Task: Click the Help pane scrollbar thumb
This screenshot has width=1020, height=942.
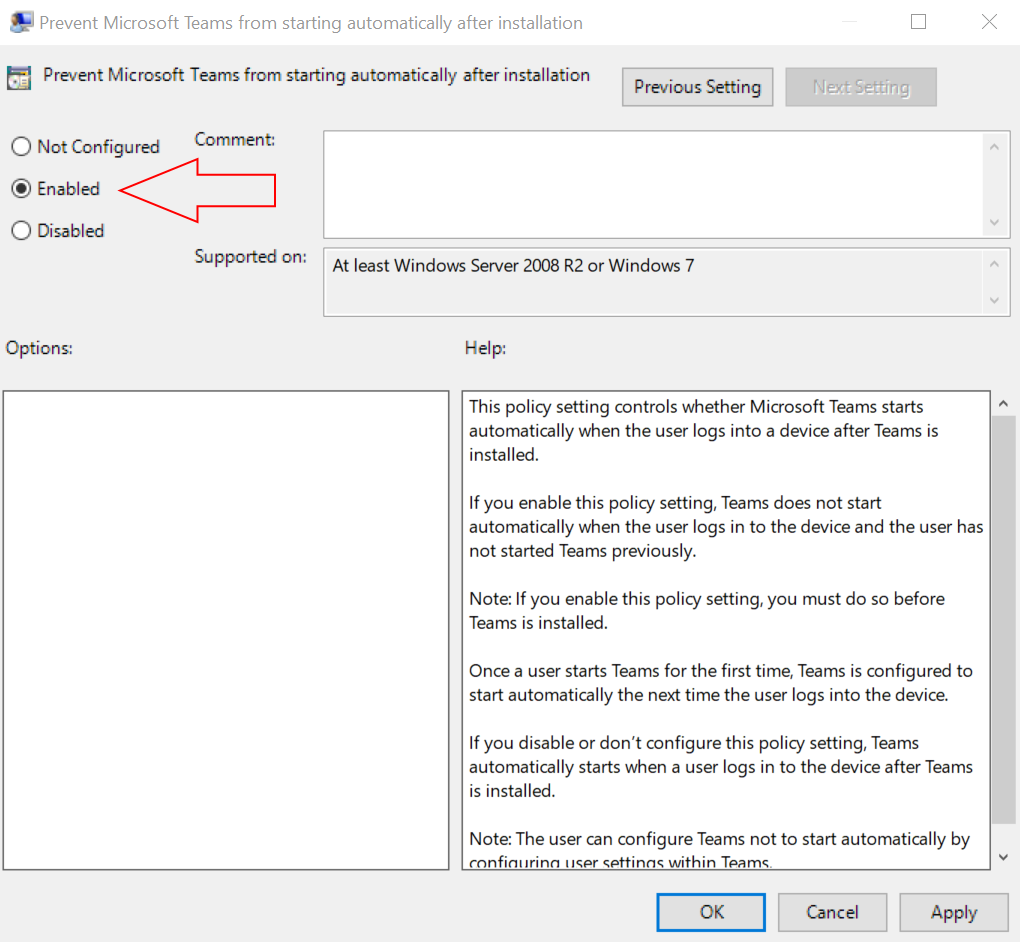Action: pyautogui.click(x=1003, y=619)
